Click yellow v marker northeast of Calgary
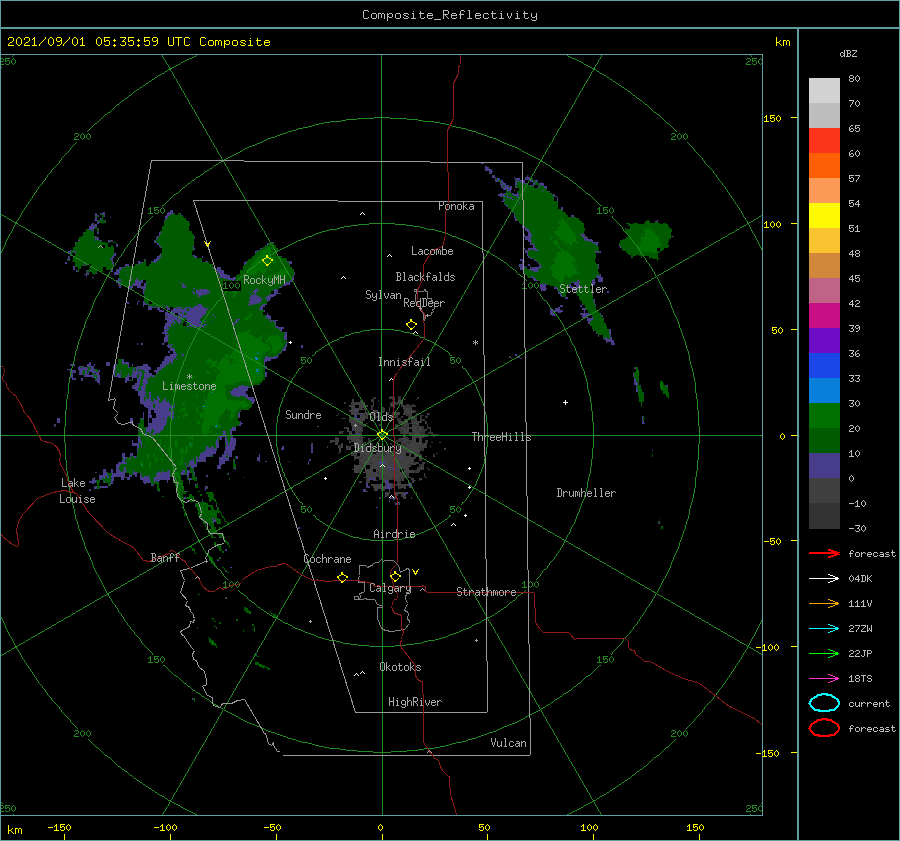The image size is (900, 841). click(416, 572)
